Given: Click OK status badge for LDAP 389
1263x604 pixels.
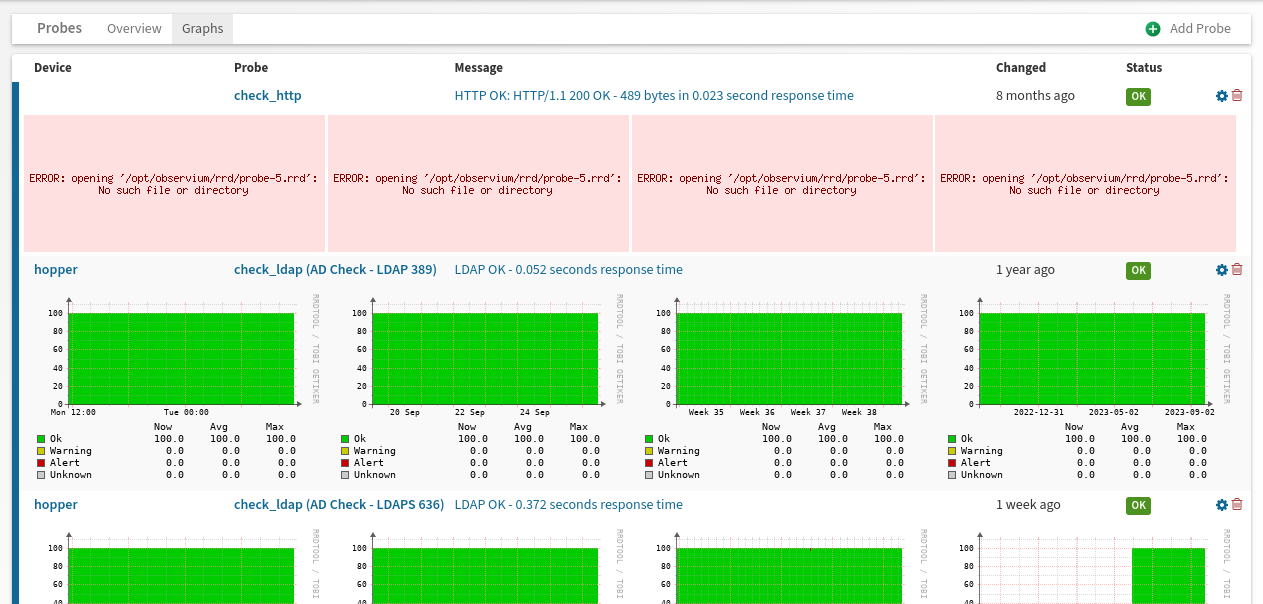Looking at the screenshot, I should [x=1138, y=271].
